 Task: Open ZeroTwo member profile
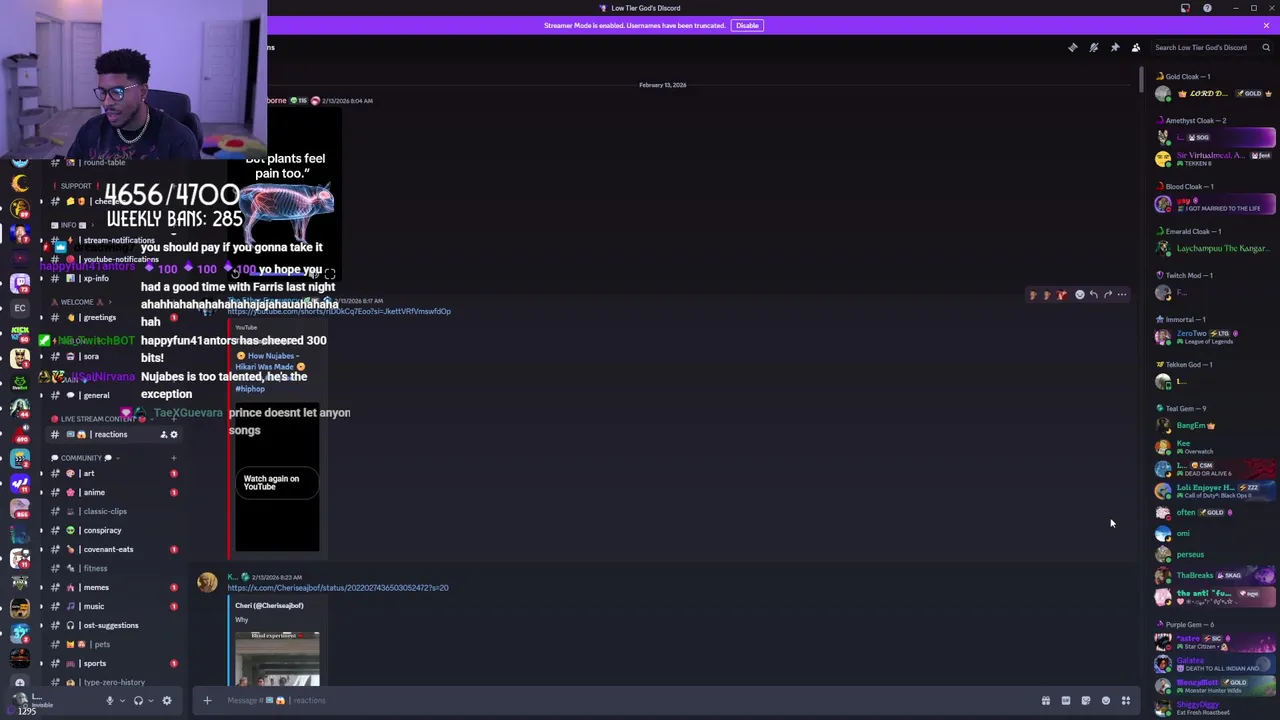[x=1215, y=337]
